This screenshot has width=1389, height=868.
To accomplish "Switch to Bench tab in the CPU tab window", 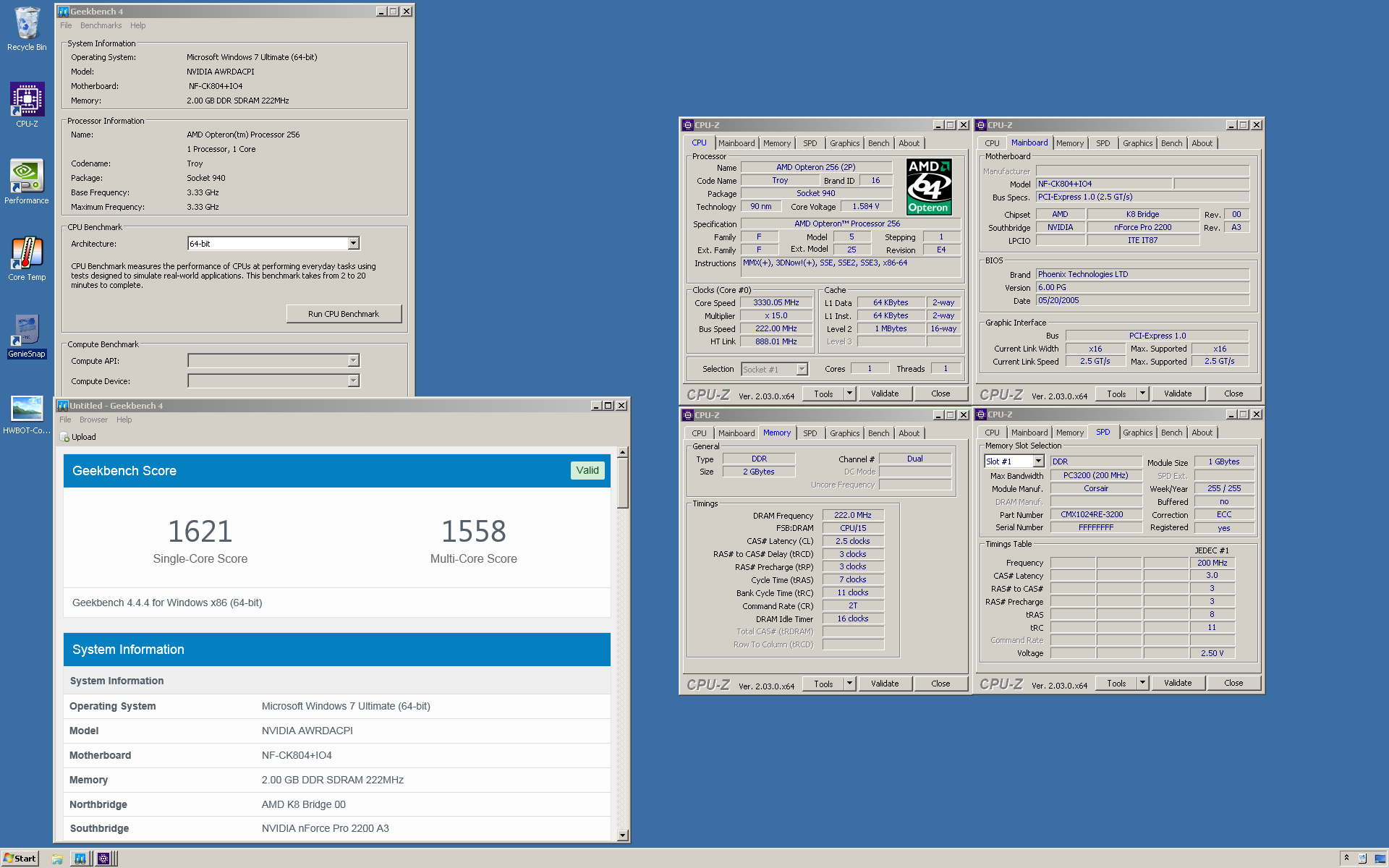I will click(x=879, y=143).
